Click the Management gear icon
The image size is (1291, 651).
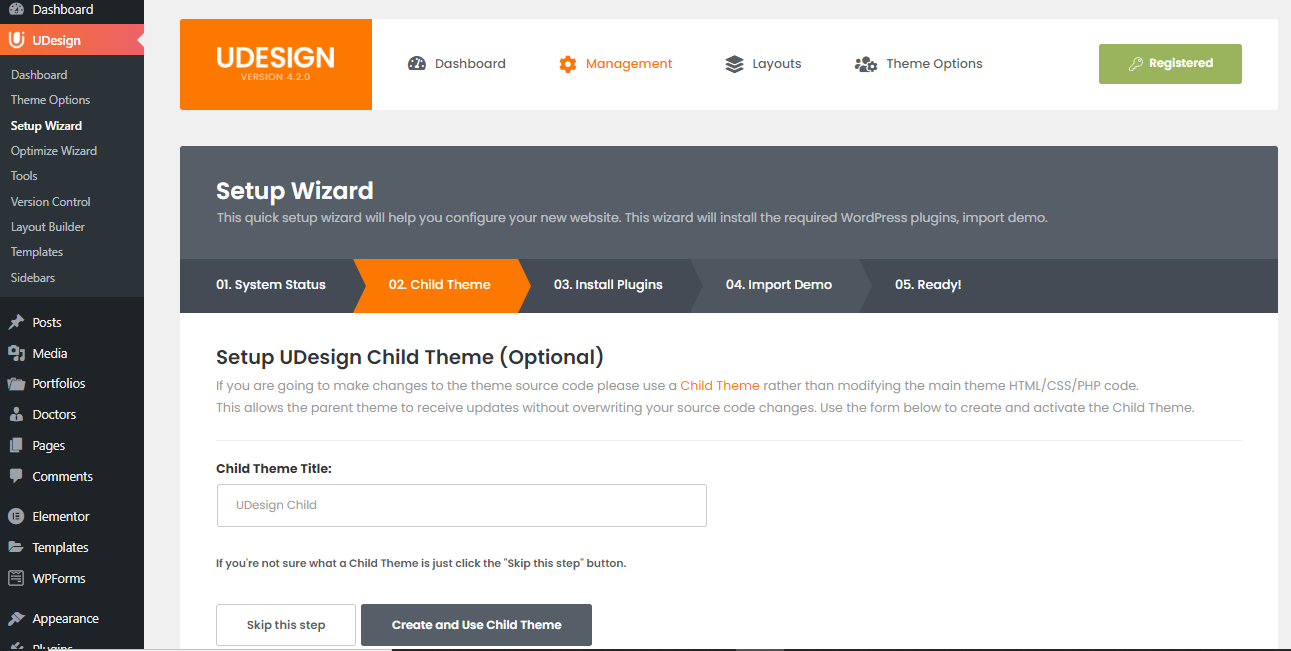(568, 64)
